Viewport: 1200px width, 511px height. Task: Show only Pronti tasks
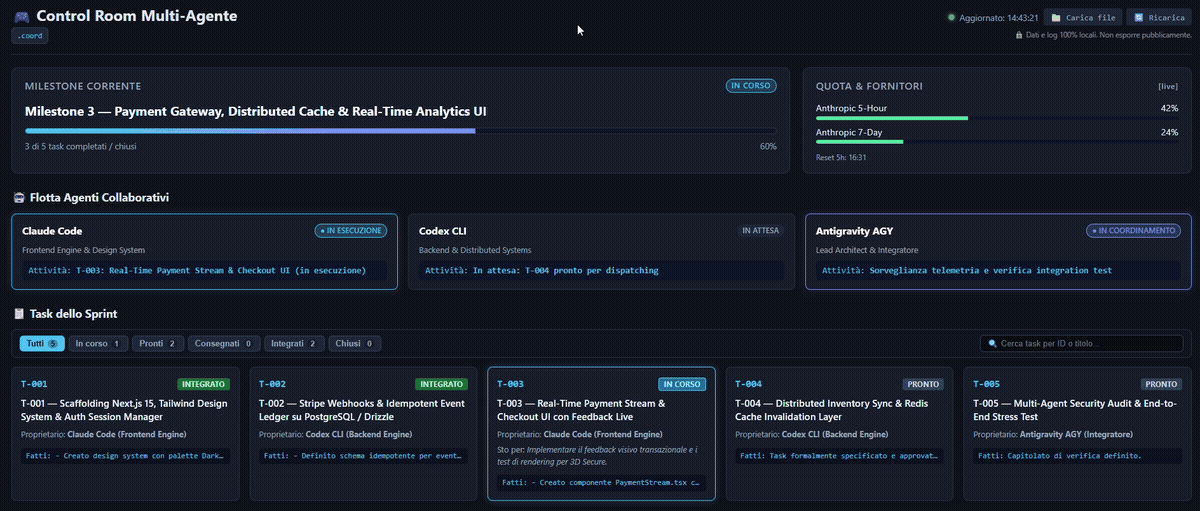click(158, 344)
